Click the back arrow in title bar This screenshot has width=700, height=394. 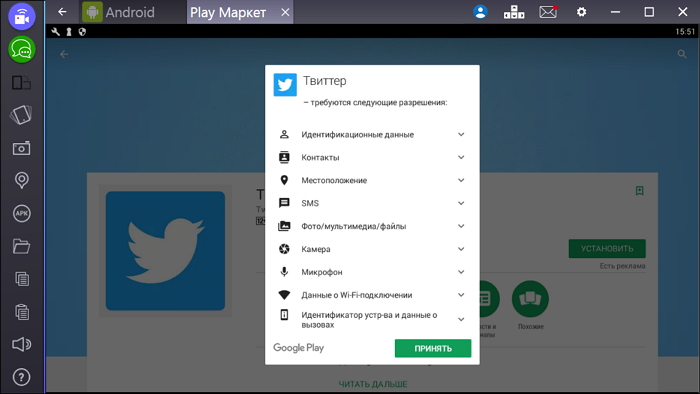pyautogui.click(x=62, y=12)
